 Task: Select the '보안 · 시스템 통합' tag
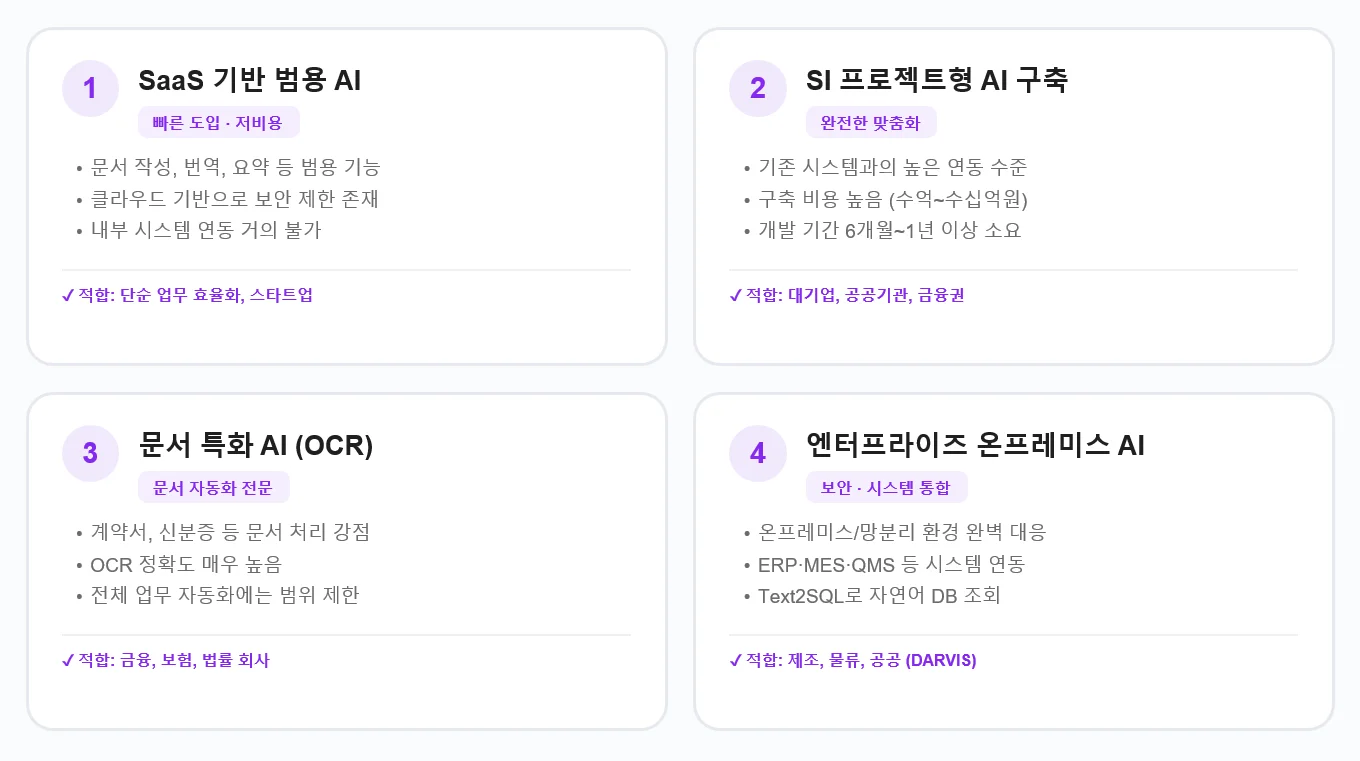(886, 488)
